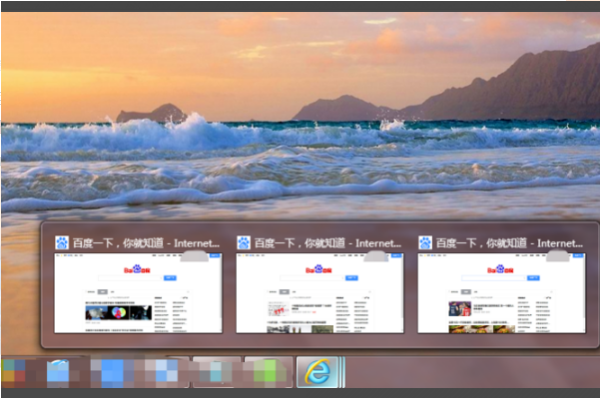Click the Baidu logo inside the middle preview

coord(319,269)
